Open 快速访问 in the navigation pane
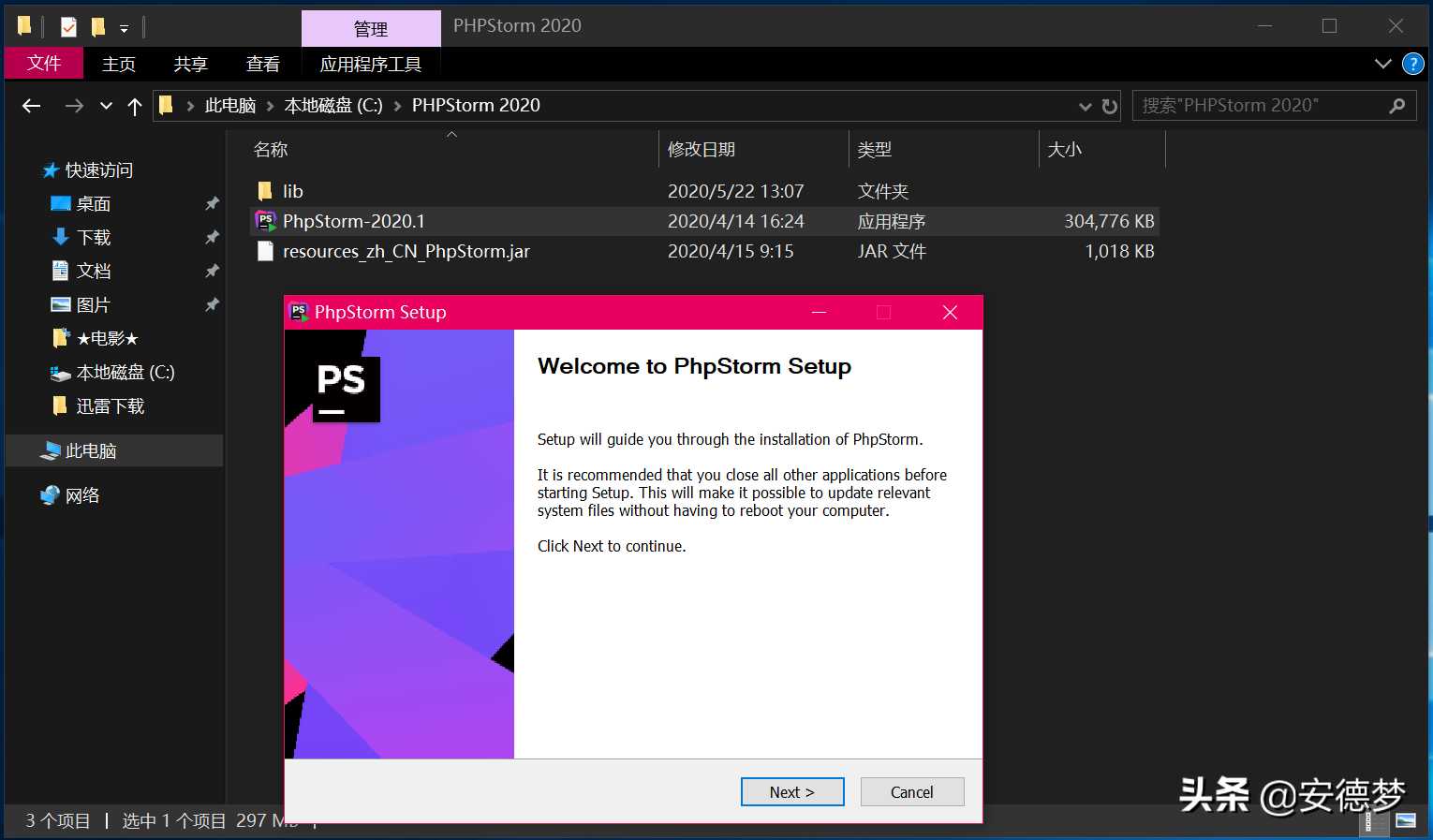This screenshot has width=1433, height=840. point(99,169)
